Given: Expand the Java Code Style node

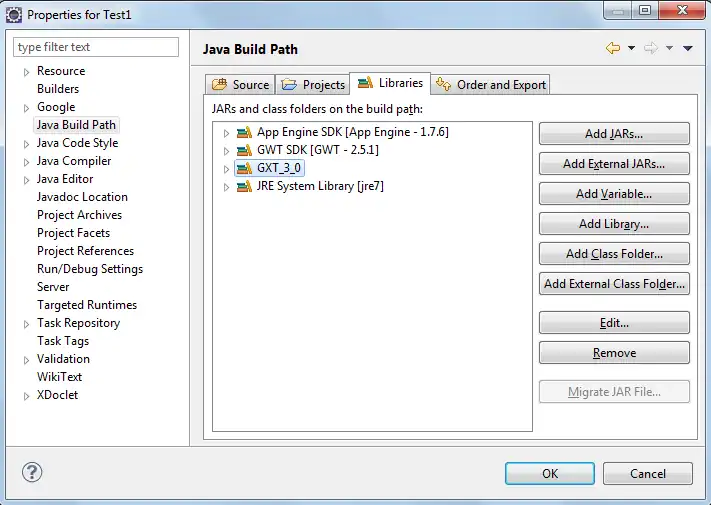Looking at the screenshot, I should 27,144.
